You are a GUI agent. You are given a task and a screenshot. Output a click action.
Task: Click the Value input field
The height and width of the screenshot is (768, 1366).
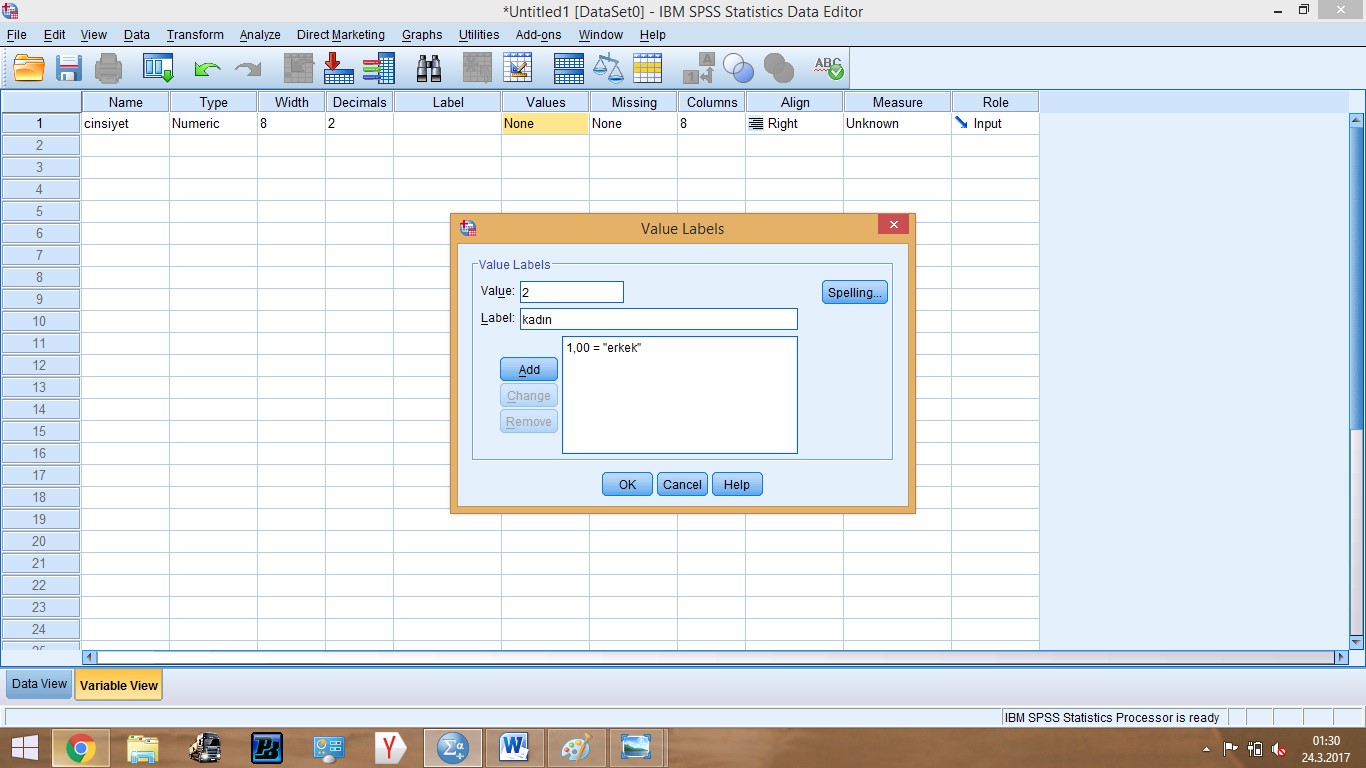point(571,292)
